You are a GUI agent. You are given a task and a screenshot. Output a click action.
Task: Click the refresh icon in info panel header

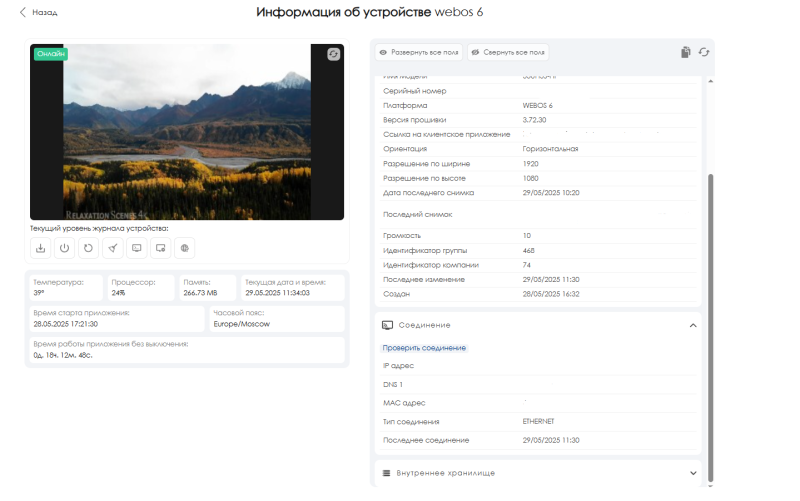704,52
